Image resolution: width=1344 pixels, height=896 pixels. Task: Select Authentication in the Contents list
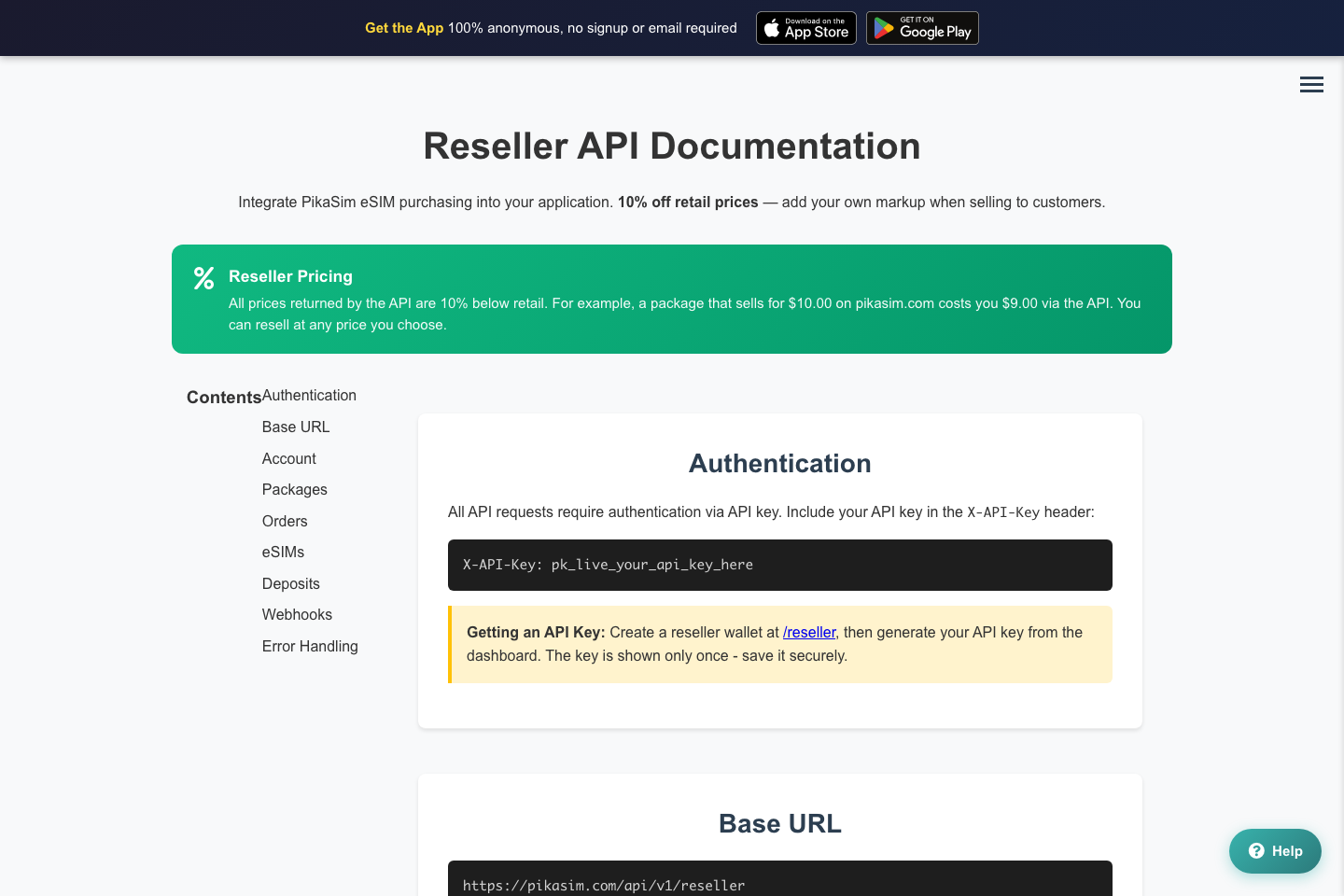click(x=309, y=395)
